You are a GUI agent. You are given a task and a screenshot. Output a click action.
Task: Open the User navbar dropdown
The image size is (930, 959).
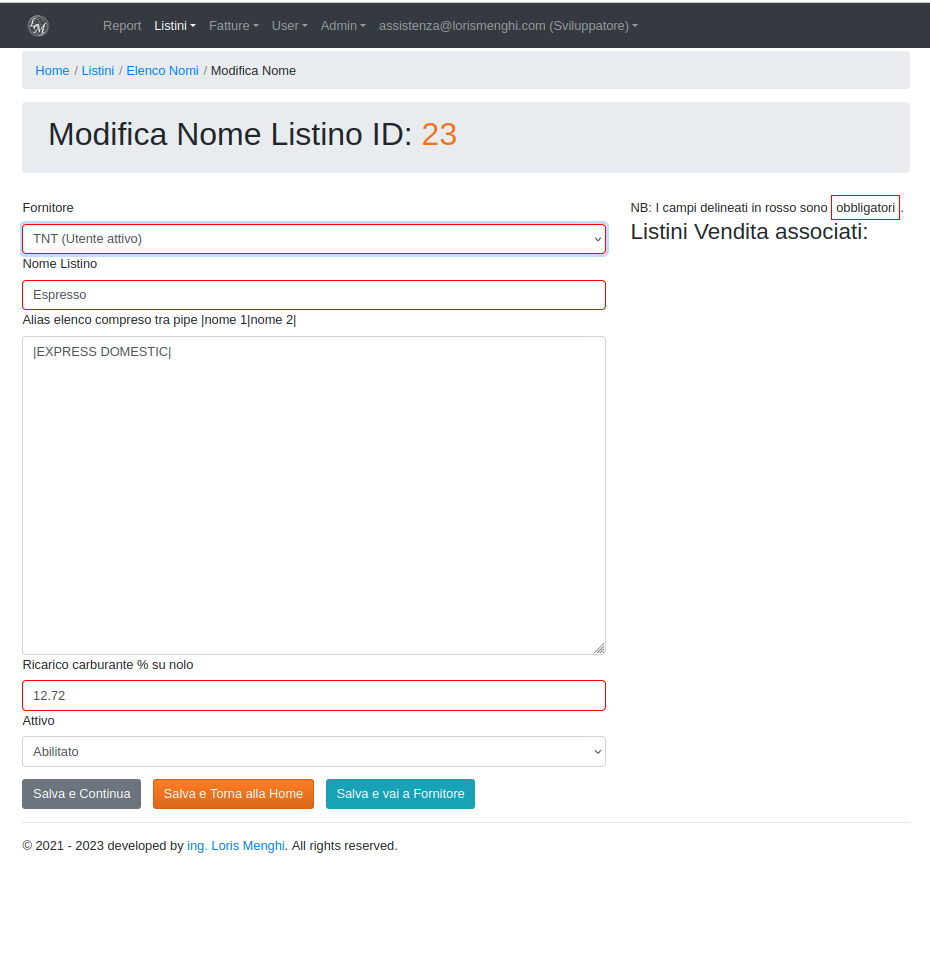tap(289, 26)
